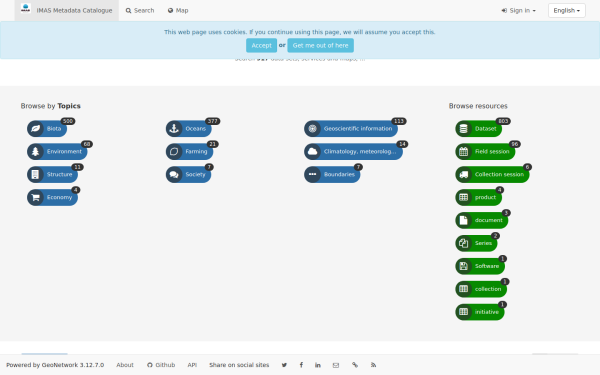
Task: Click the product table icon
Action: pos(463,197)
